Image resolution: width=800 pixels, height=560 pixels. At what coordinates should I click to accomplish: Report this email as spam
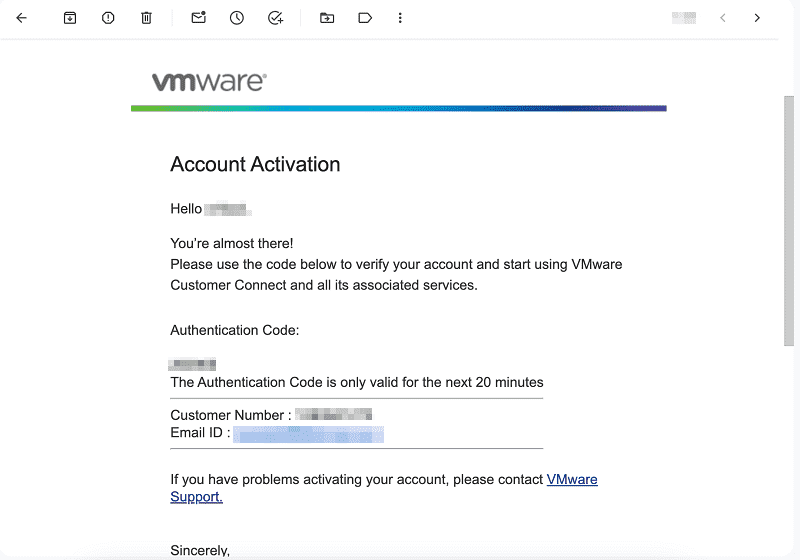click(x=108, y=18)
